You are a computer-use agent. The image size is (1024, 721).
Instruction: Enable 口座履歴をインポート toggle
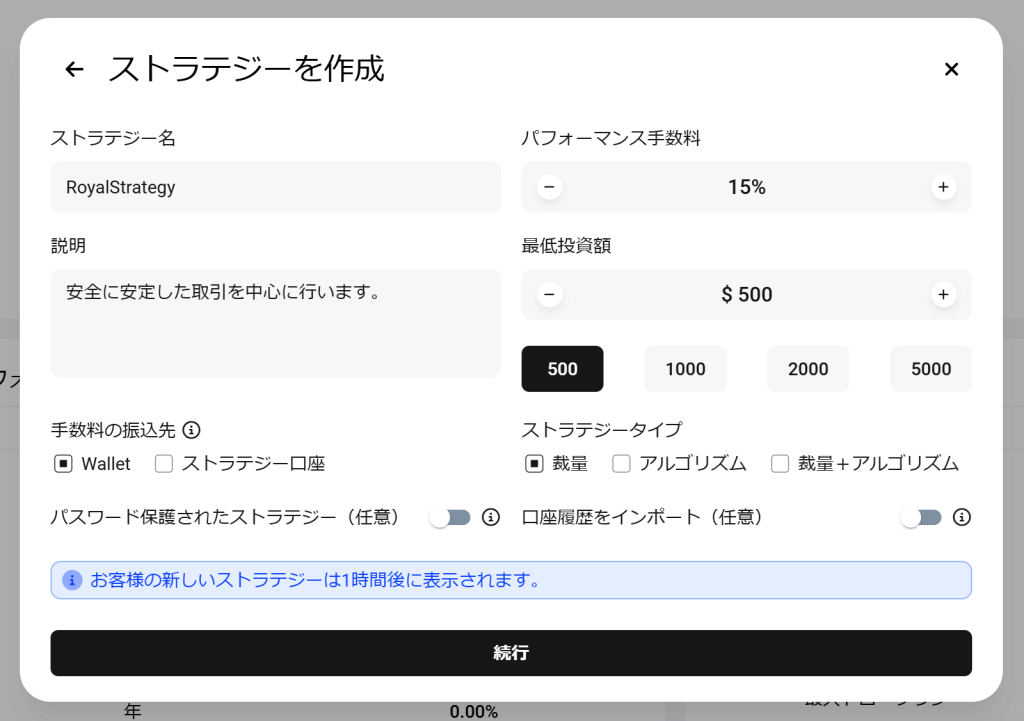click(x=921, y=517)
